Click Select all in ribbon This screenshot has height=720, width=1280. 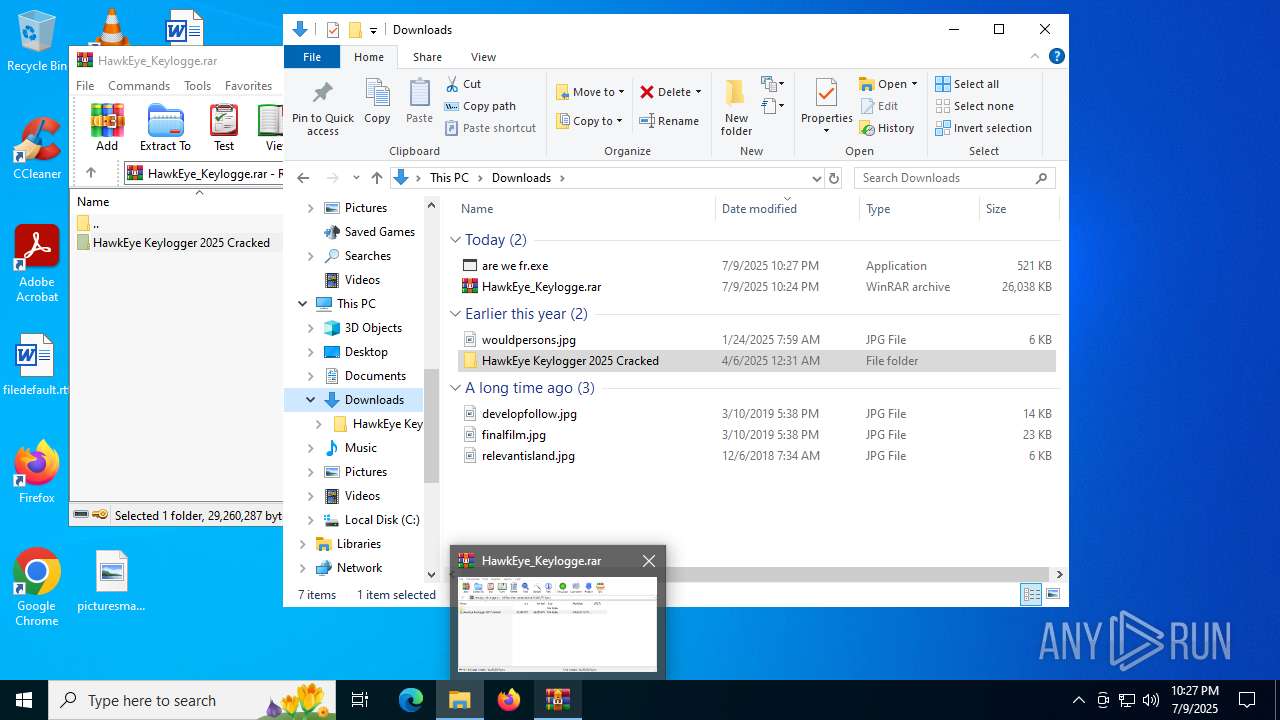967,84
